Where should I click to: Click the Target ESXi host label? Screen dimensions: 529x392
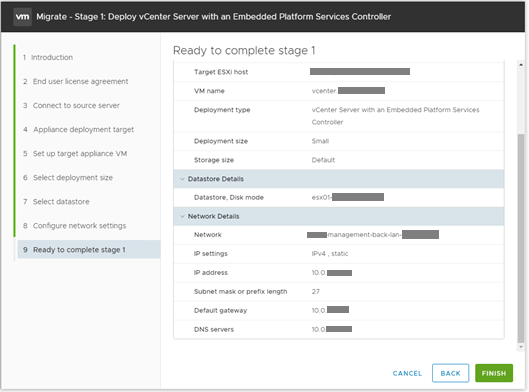tap(221, 72)
